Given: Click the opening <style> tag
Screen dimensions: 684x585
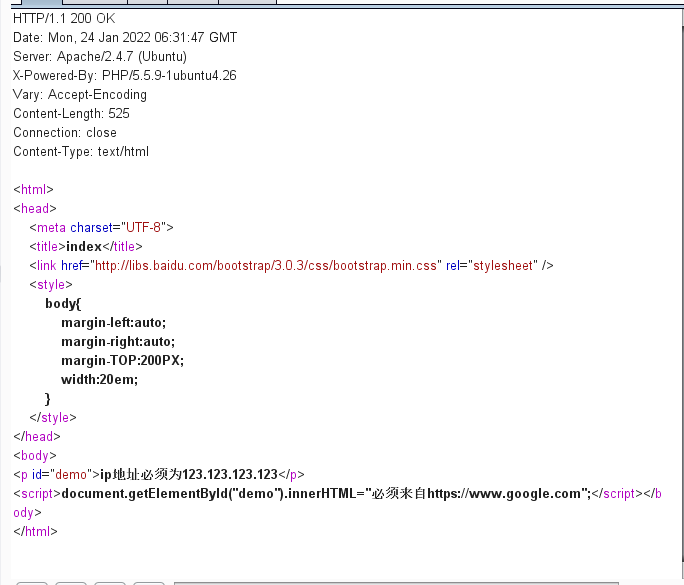Looking at the screenshot, I should [x=51, y=284].
